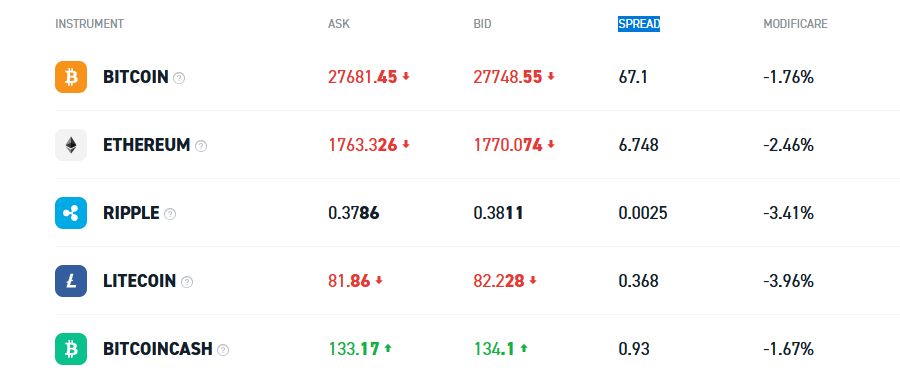Click the Ethereum diamond logo icon
This screenshot has width=900, height=380.
click(71, 145)
